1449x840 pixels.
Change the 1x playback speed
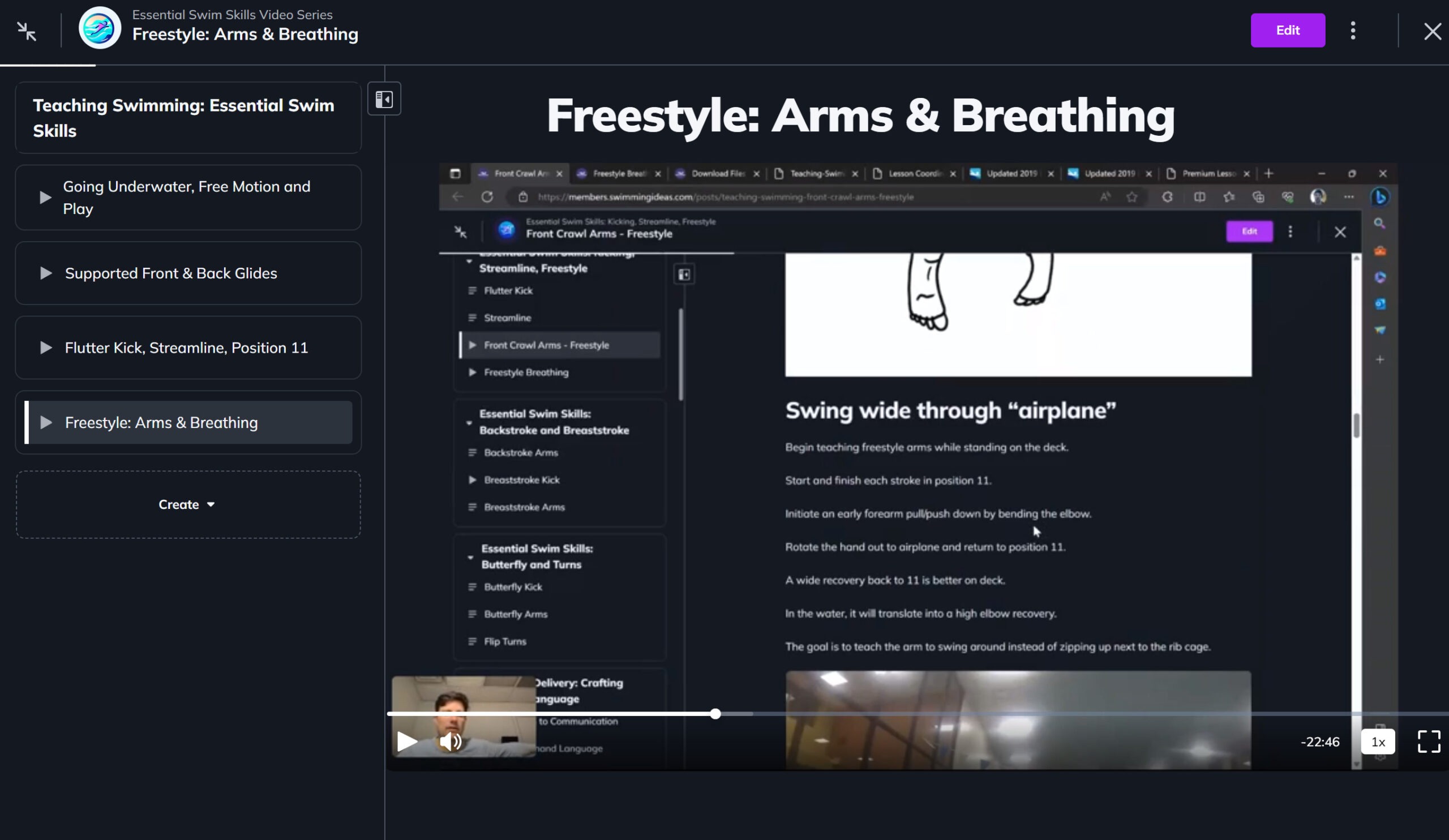point(1377,742)
